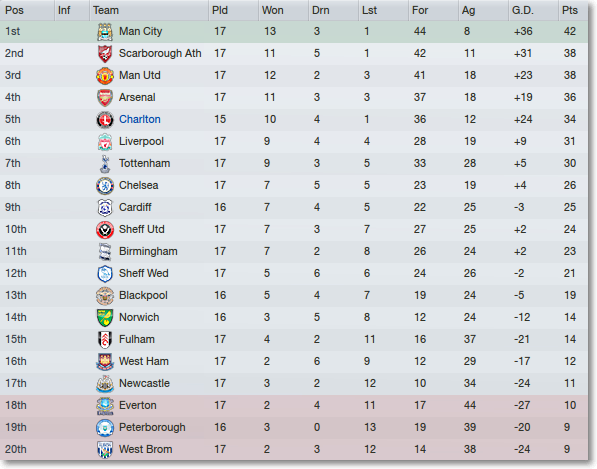
Task: Open the Sheff Utd team name
Action: [142, 229]
